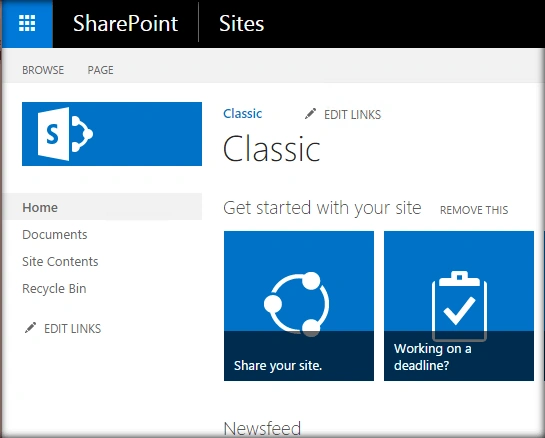Select the 'Working on a deadline?' tile

pos(459,306)
